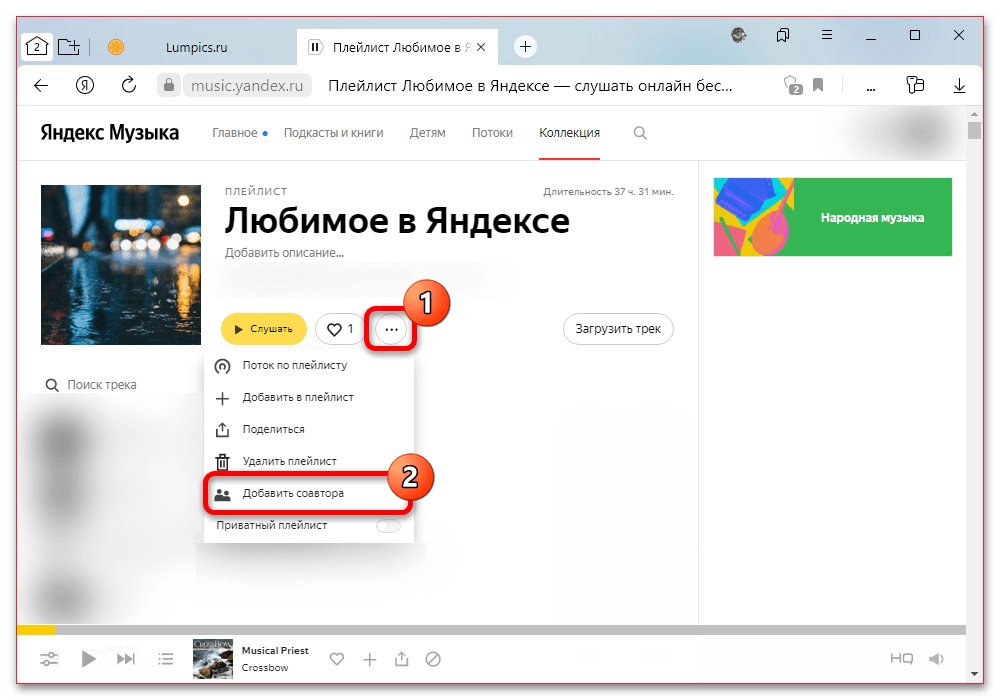Open the browser downloads icon

959,85
